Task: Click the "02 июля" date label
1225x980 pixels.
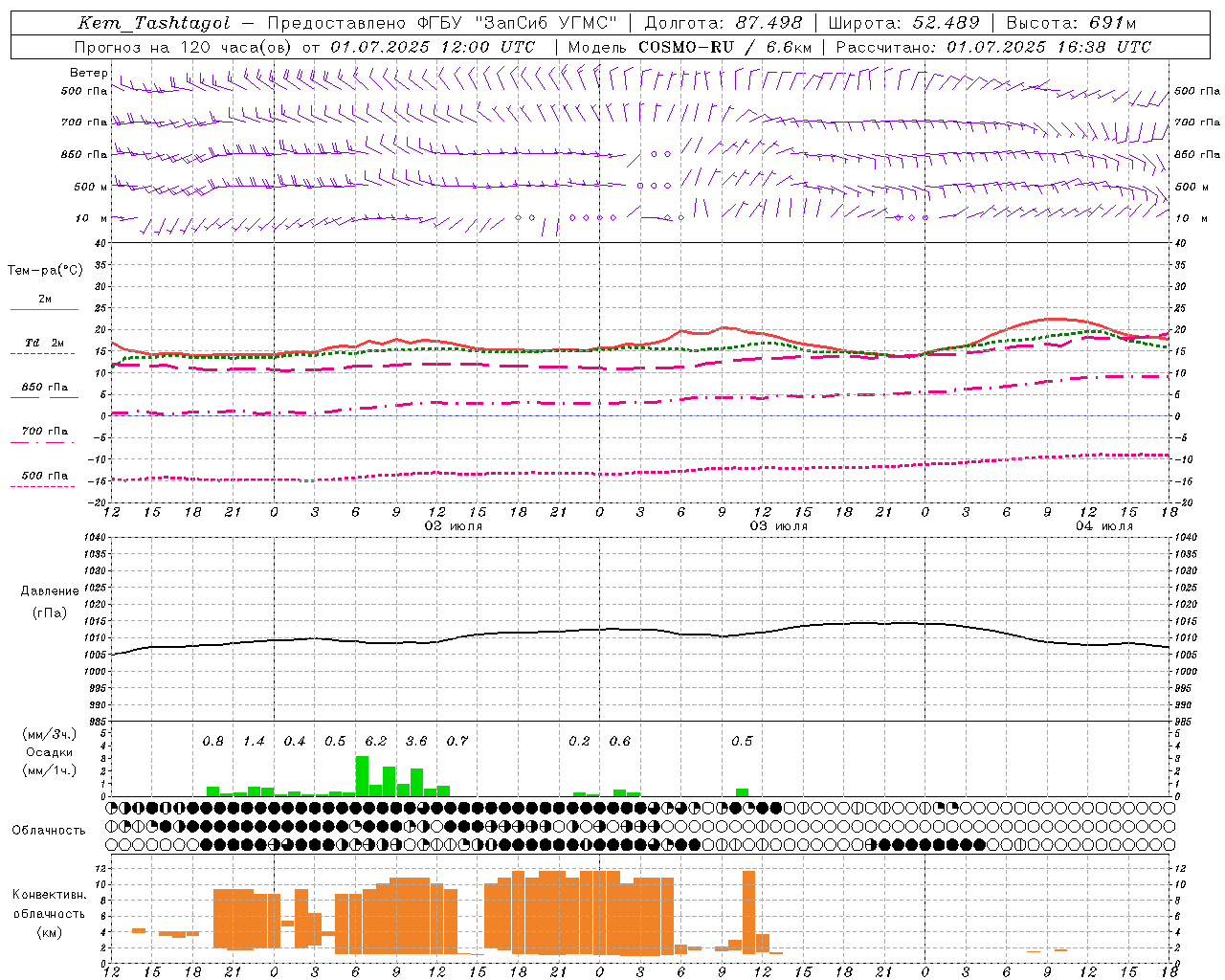Action: [454, 526]
